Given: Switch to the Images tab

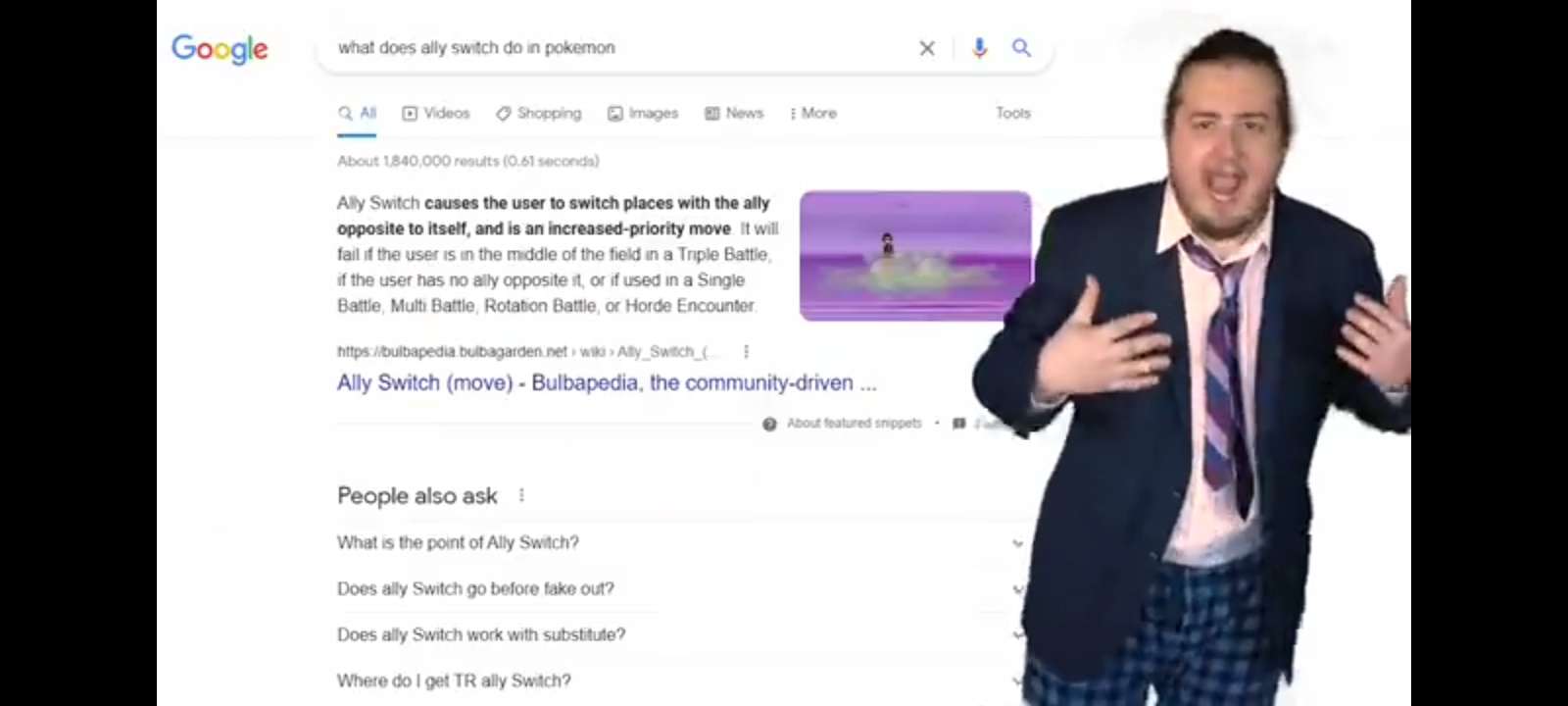Looking at the screenshot, I should click(x=643, y=113).
